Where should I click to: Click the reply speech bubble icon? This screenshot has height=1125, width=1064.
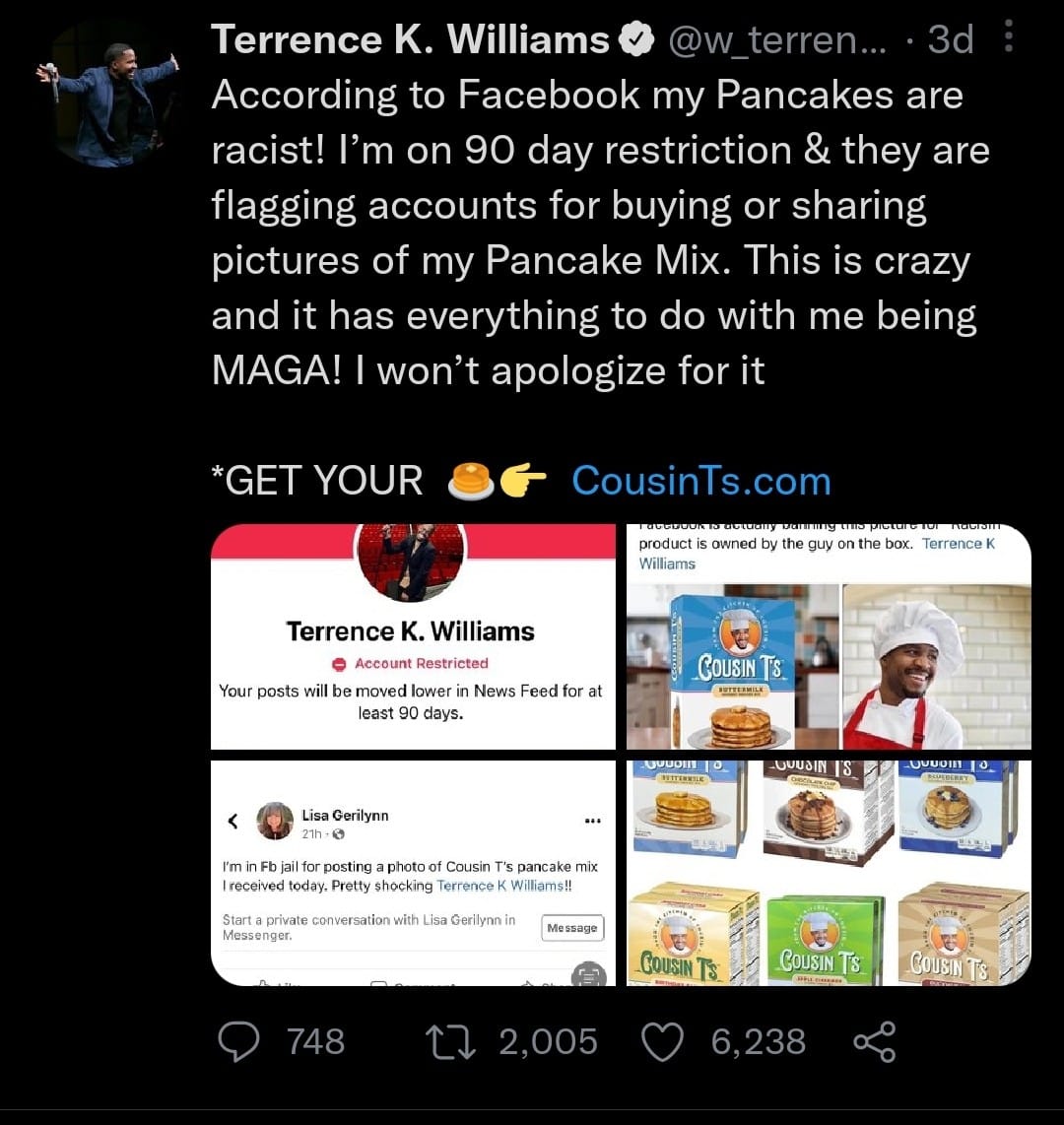238,1041
